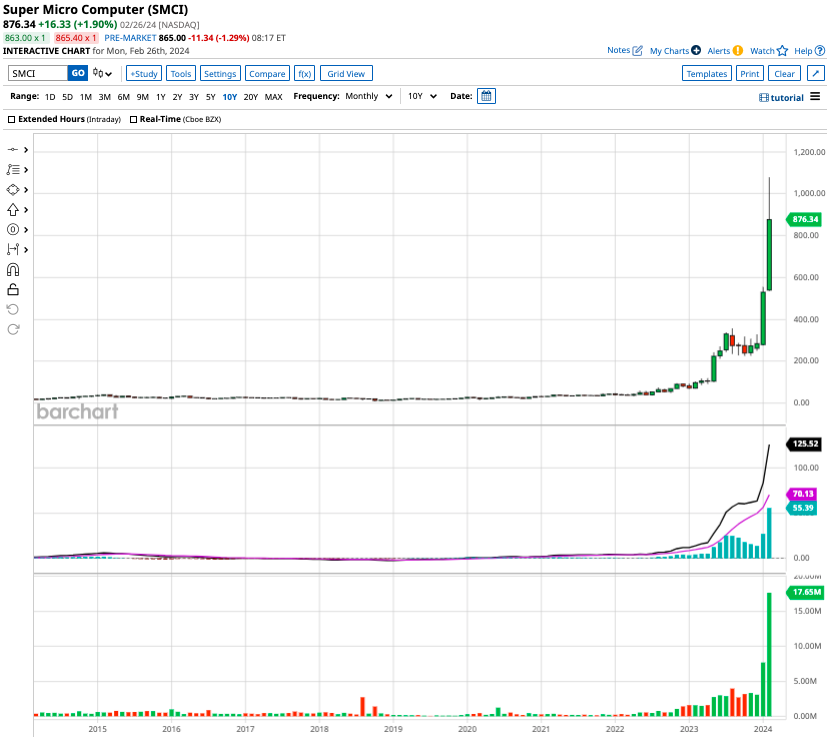This screenshot has width=840, height=743.
Task: Open the date calendar picker
Action: pyautogui.click(x=486, y=96)
